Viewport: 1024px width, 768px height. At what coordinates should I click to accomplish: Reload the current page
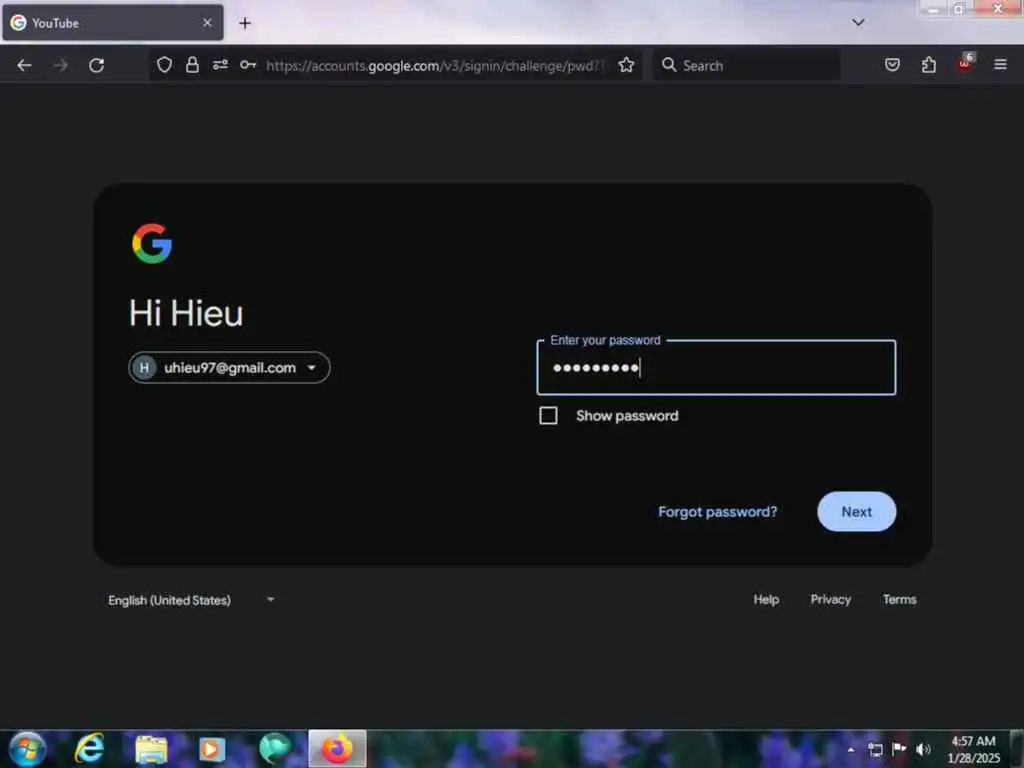pos(97,65)
